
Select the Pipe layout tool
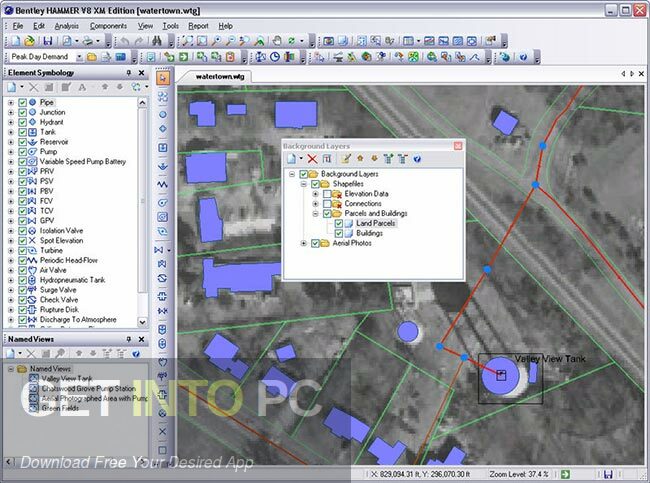coord(163,97)
